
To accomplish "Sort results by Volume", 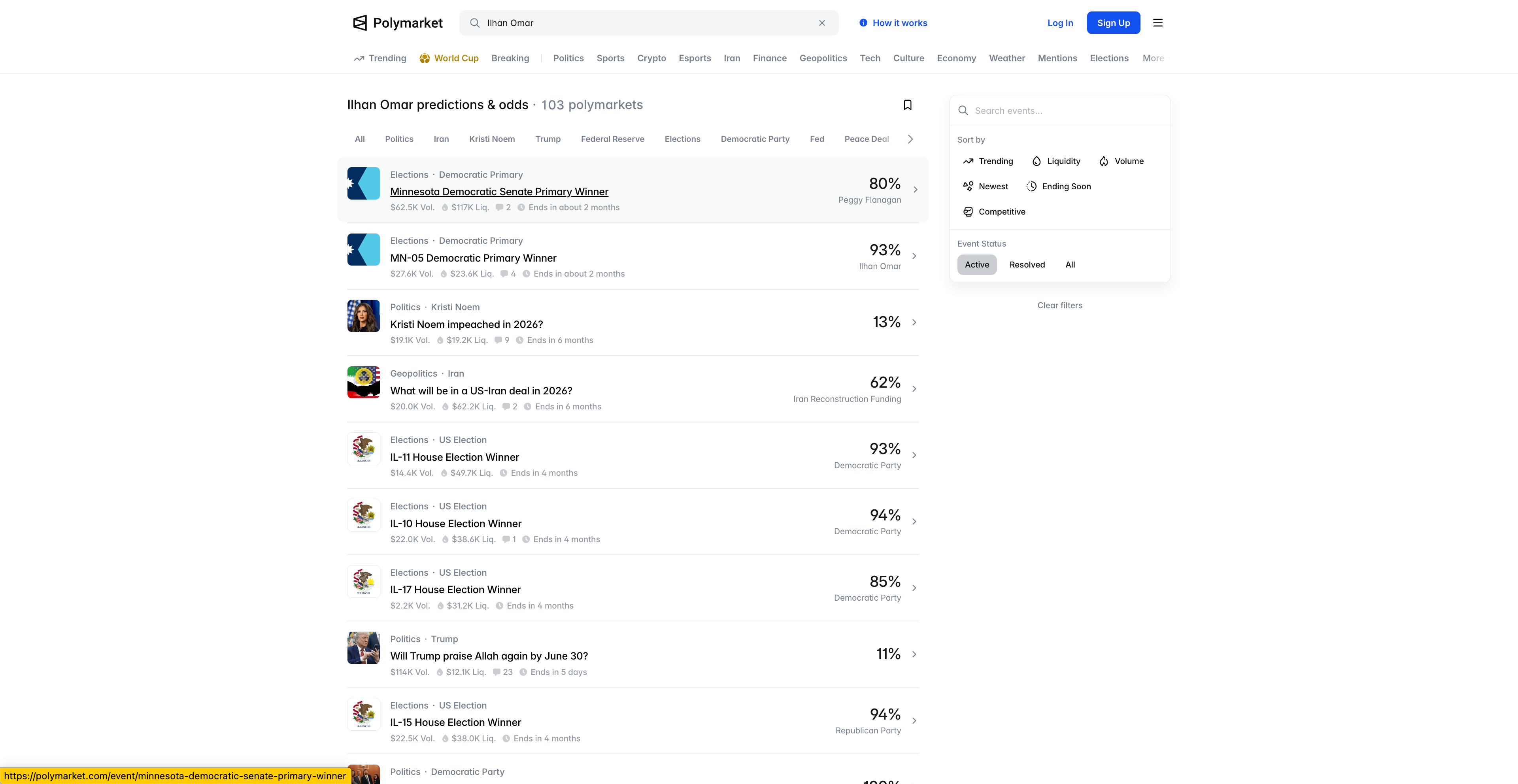I will click(x=1122, y=161).
